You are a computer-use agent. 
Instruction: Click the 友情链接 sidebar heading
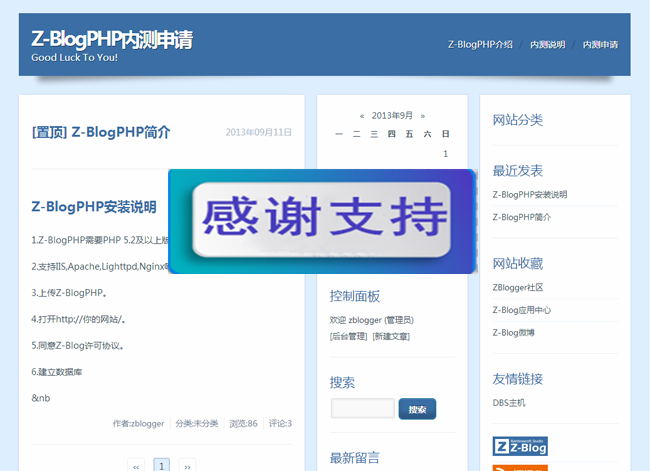tap(518, 379)
